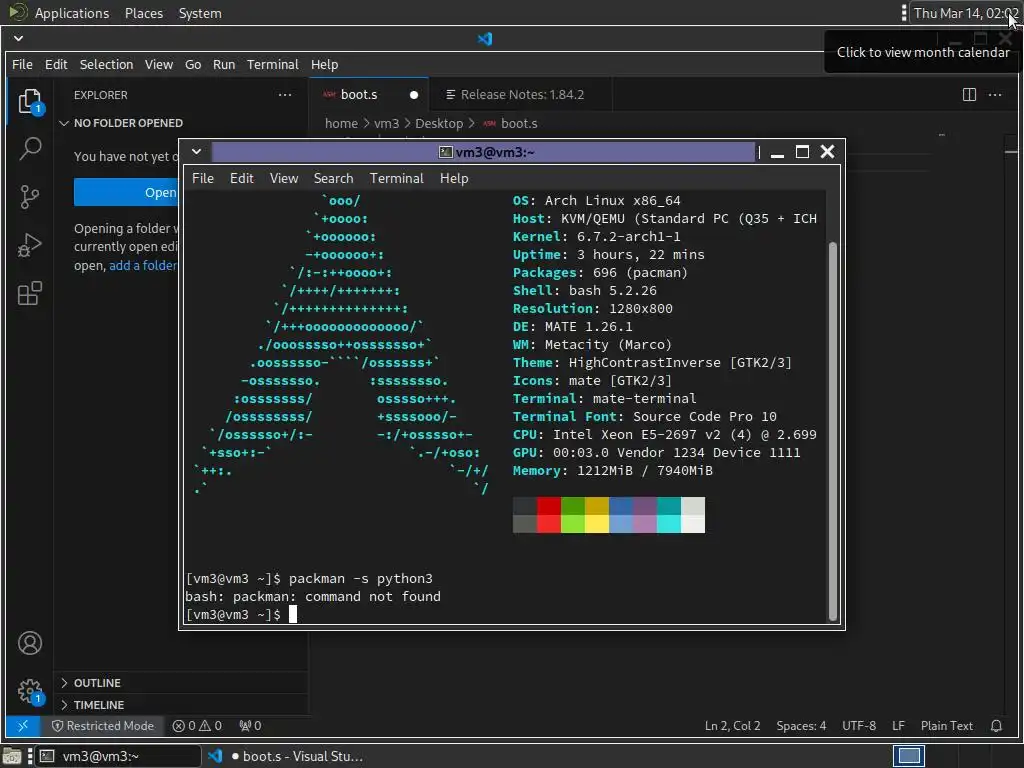1024x768 pixels.
Task: Click the MATE Applications menu logo icon
Action: pos(18,12)
